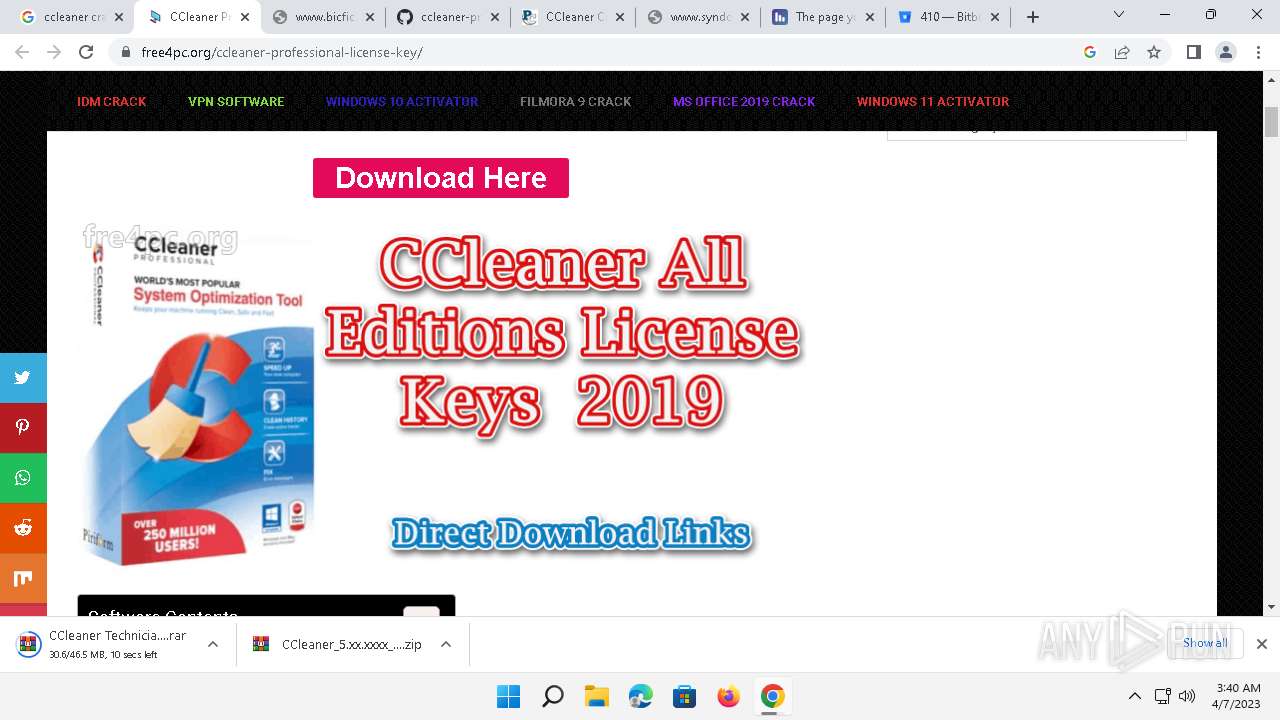
Task: Click the pink Download Here button
Action: (x=441, y=178)
